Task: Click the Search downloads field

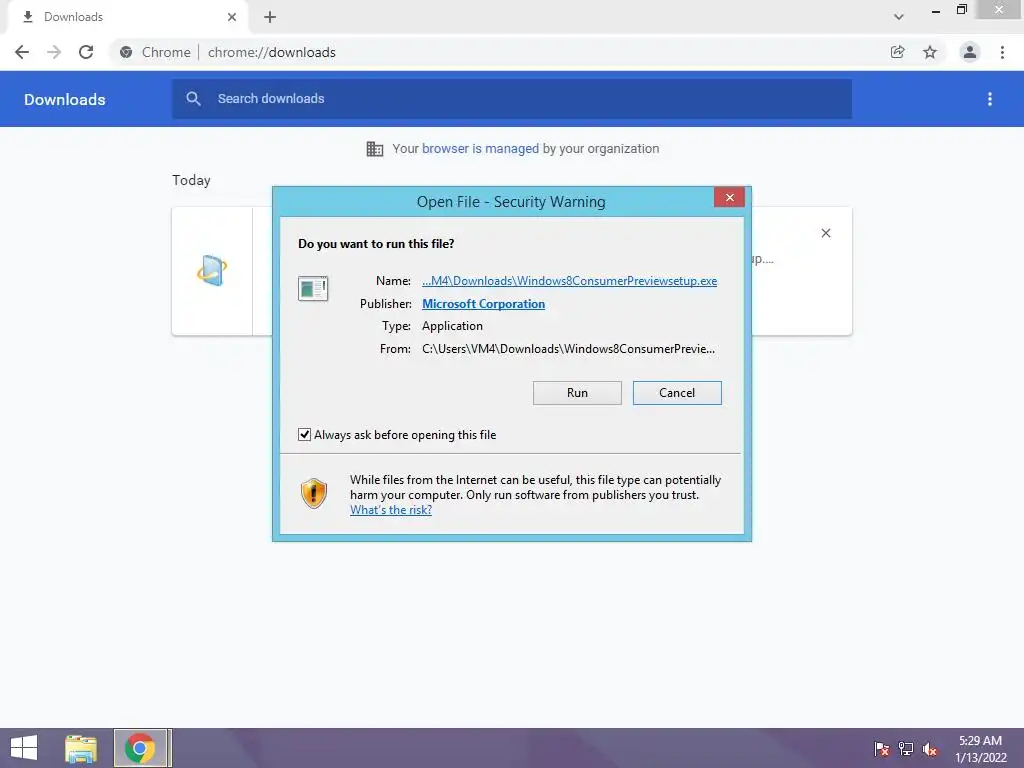Action: (x=512, y=99)
